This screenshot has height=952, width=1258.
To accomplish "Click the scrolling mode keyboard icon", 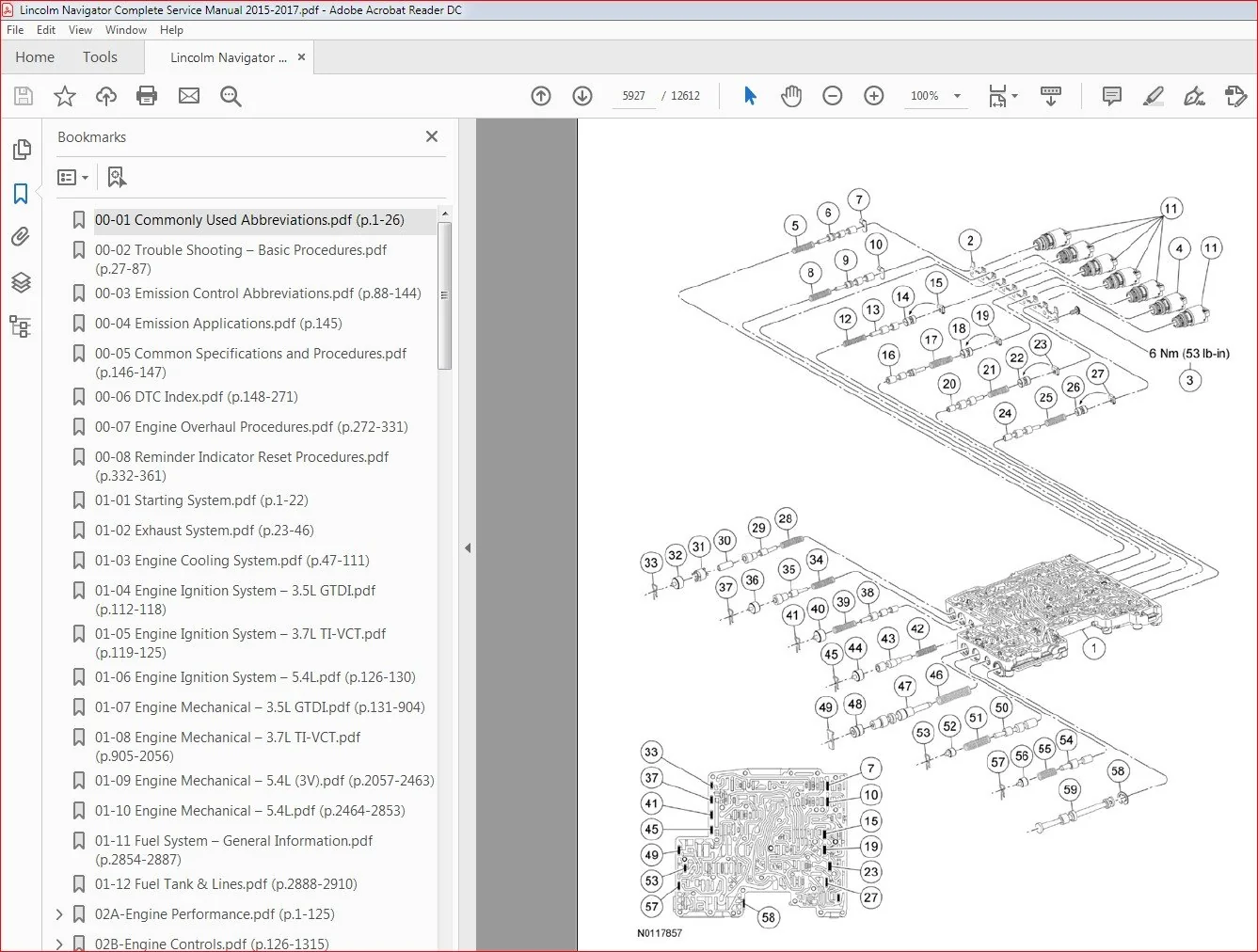I will [1051, 96].
